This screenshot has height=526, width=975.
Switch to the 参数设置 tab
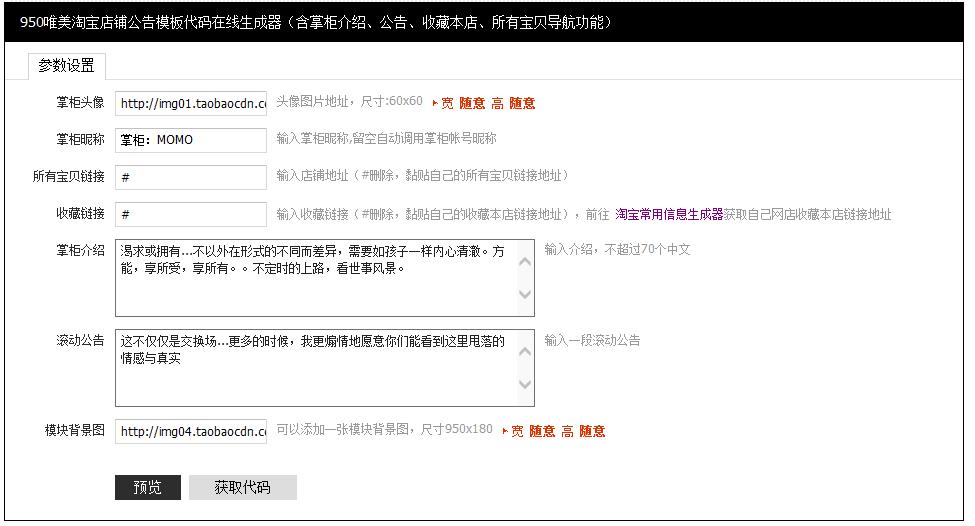(x=67, y=66)
